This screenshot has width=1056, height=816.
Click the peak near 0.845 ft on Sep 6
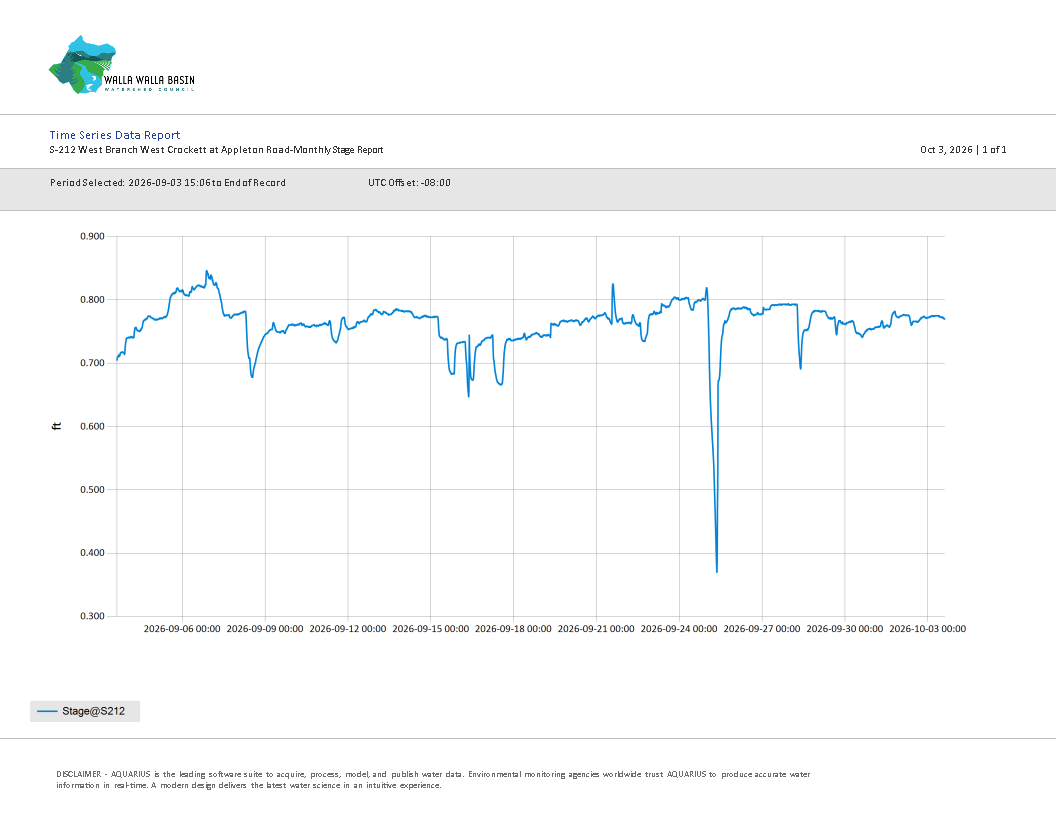pyautogui.click(x=207, y=272)
